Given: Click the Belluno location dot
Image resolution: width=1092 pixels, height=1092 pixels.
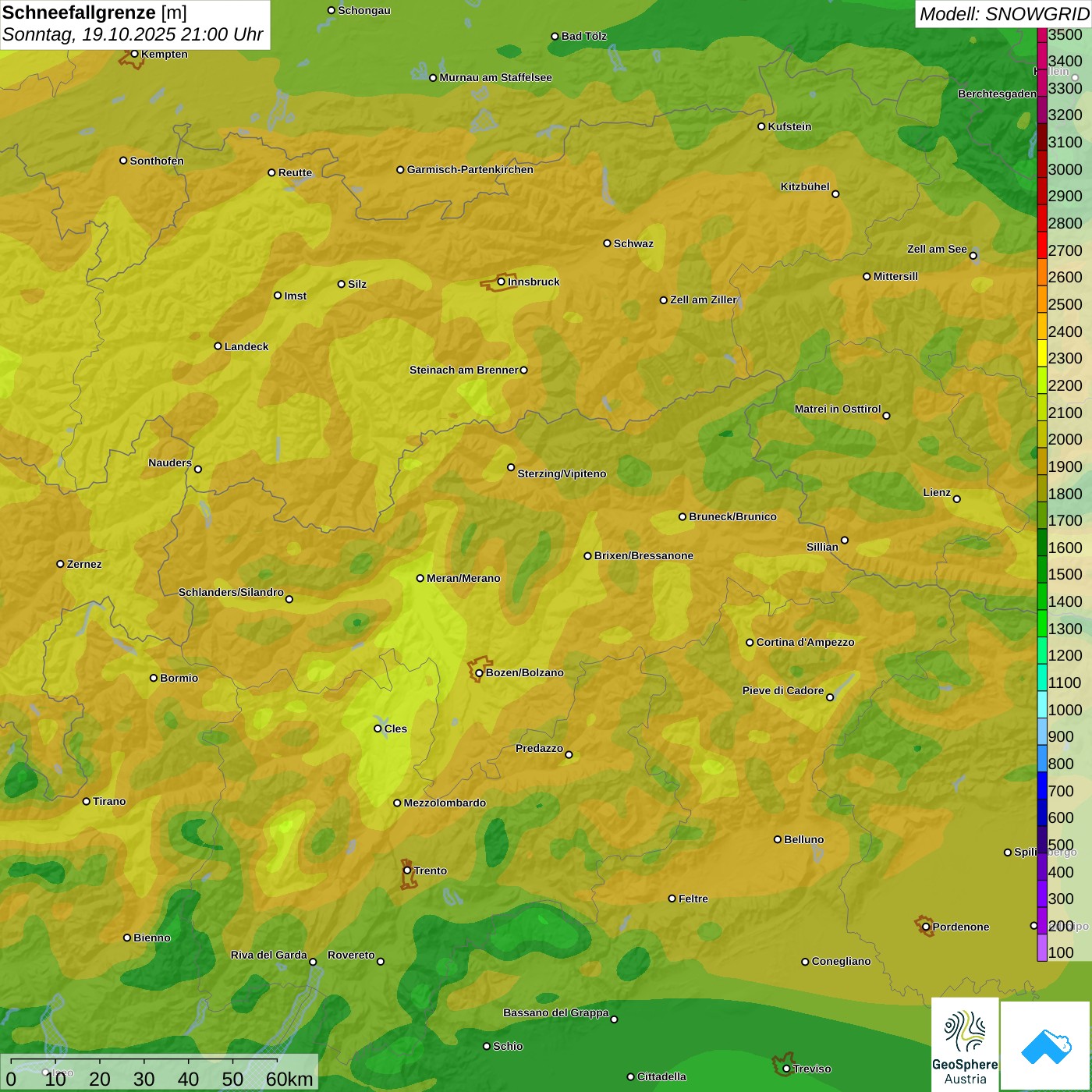Looking at the screenshot, I should (x=777, y=839).
